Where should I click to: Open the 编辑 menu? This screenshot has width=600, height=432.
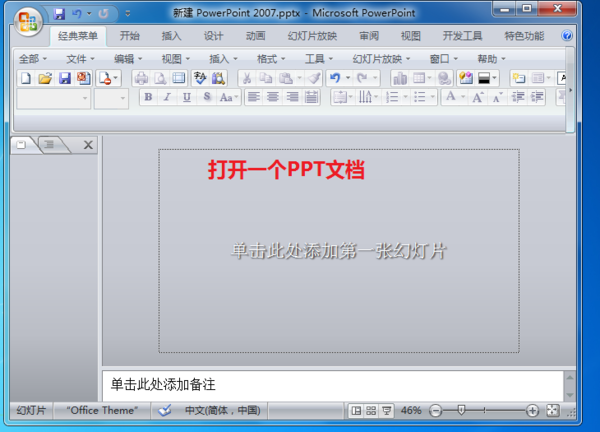tap(127, 59)
